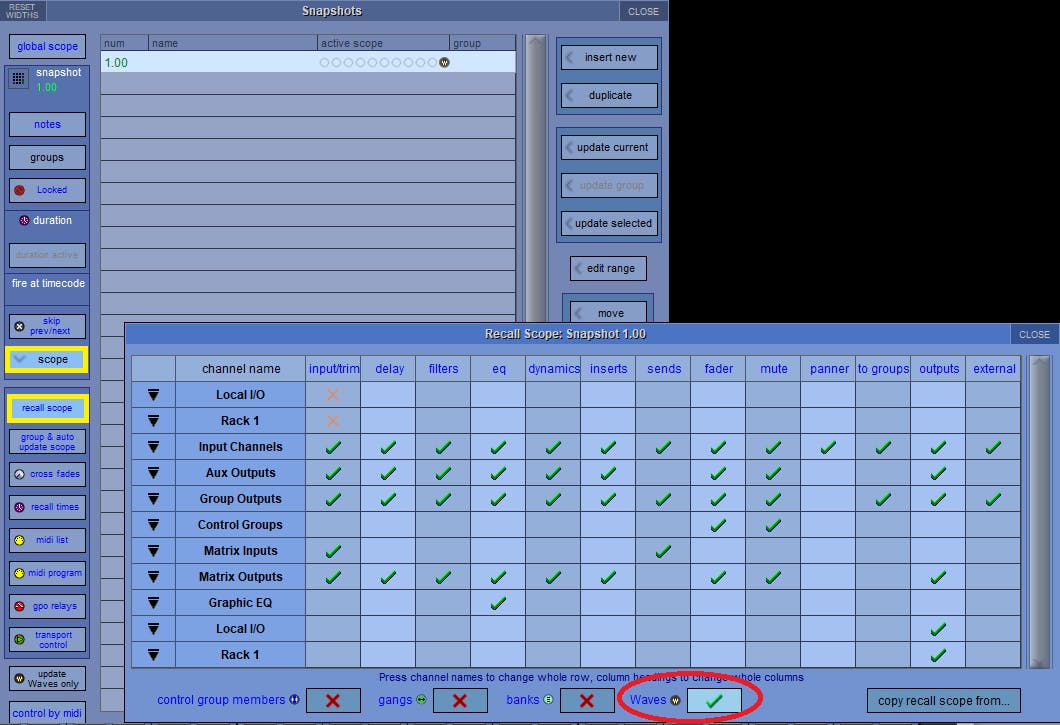Disable the Waves recall scope checkmark
1060x725 pixels.
click(x=714, y=700)
